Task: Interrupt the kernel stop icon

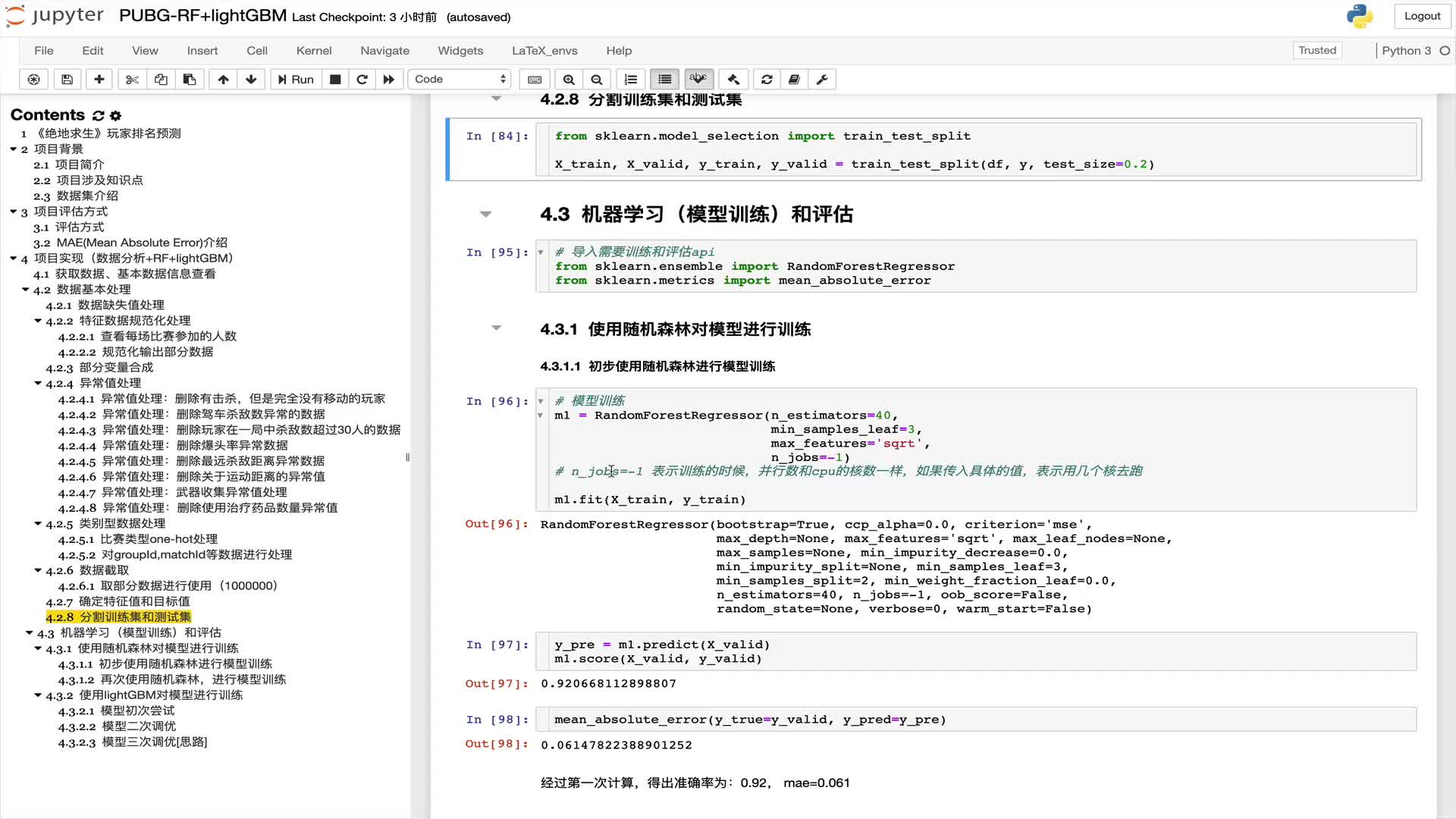Action: (x=335, y=79)
